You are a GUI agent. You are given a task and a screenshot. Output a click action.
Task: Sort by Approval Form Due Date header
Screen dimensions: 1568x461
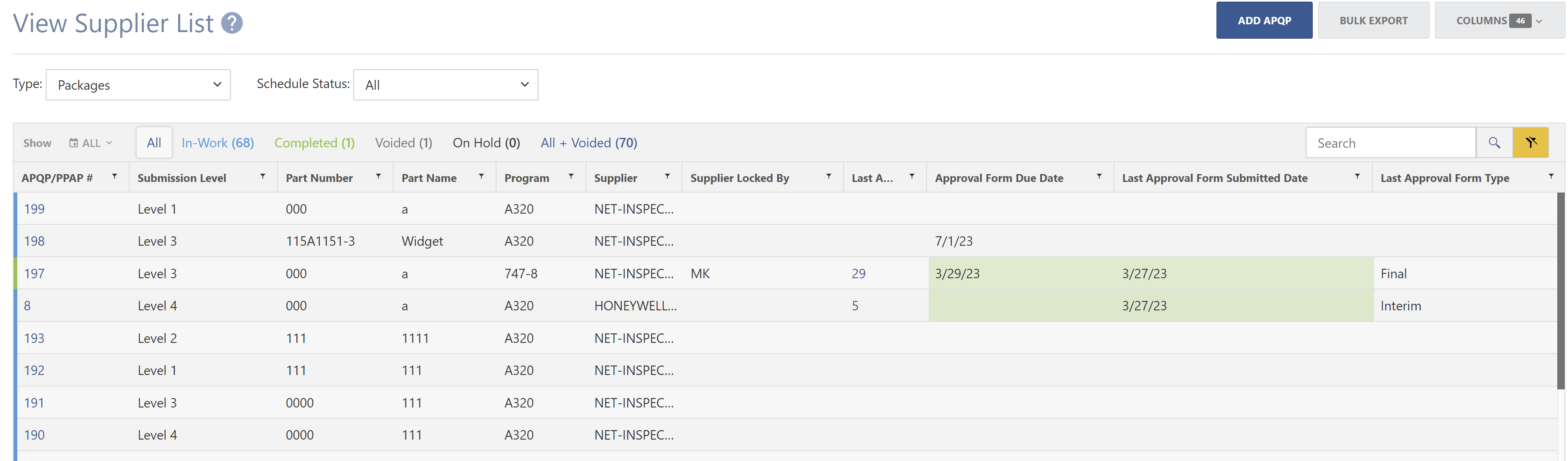[999, 178]
